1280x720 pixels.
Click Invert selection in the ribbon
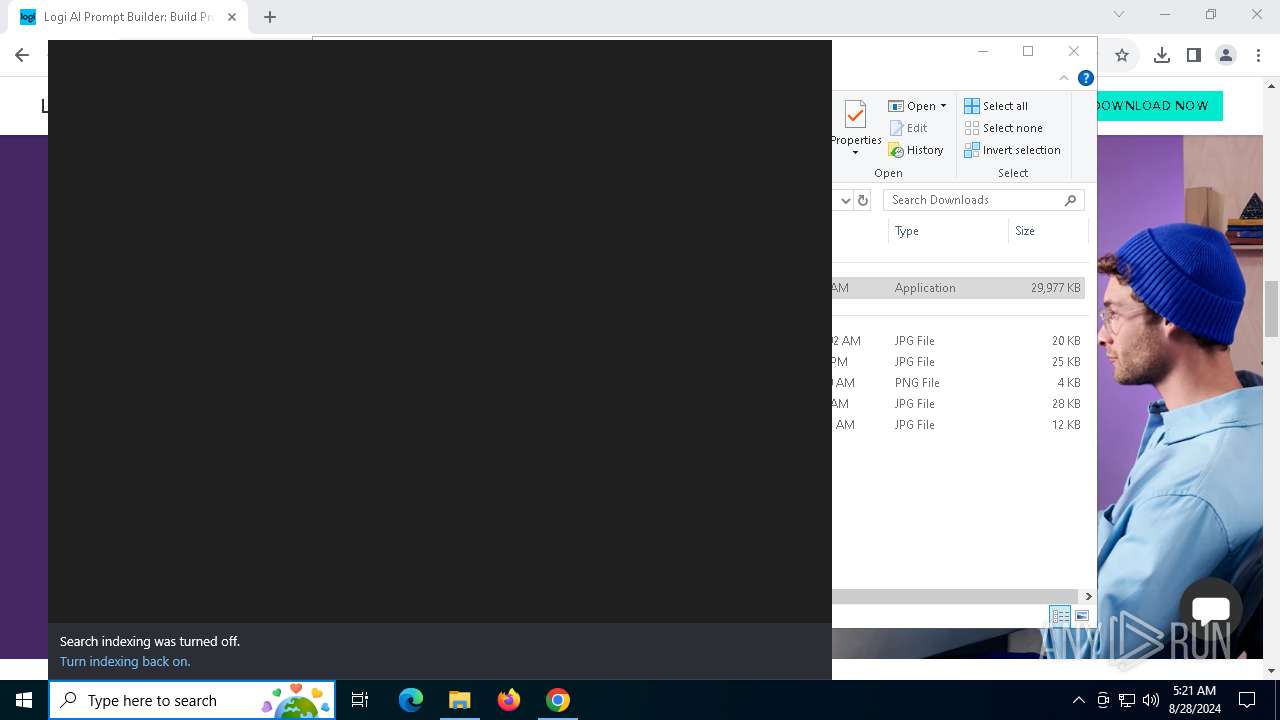1012,150
